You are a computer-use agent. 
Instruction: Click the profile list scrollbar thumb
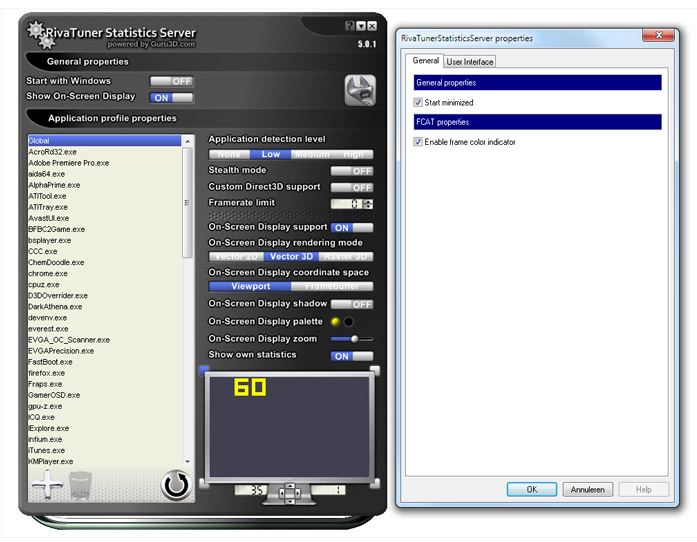(x=187, y=203)
